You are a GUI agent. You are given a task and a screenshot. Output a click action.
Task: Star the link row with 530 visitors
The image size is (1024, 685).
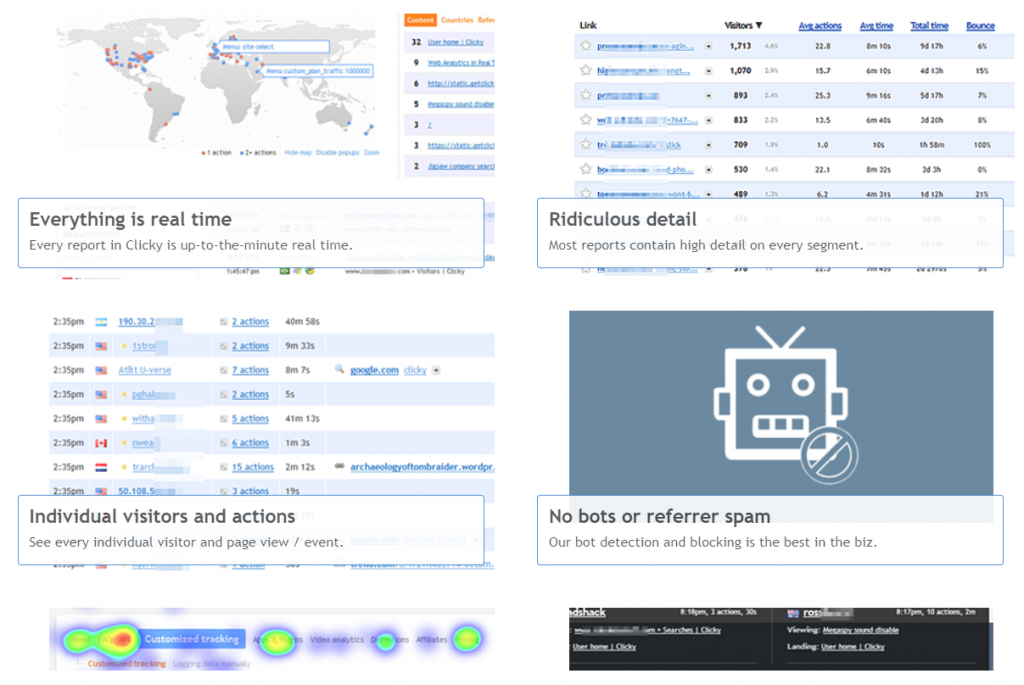[x=586, y=169]
